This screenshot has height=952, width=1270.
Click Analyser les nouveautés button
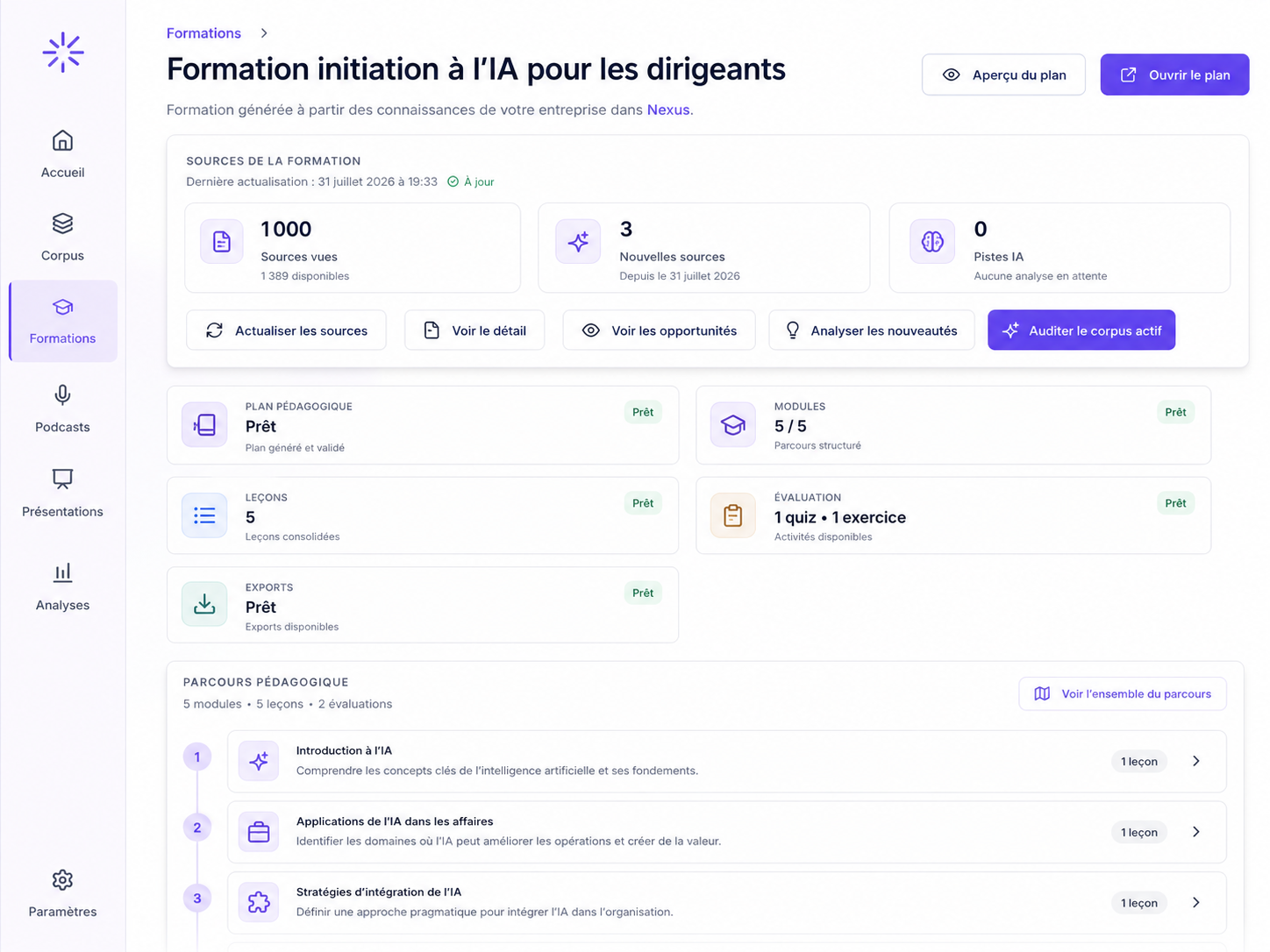(x=871, y=330)
